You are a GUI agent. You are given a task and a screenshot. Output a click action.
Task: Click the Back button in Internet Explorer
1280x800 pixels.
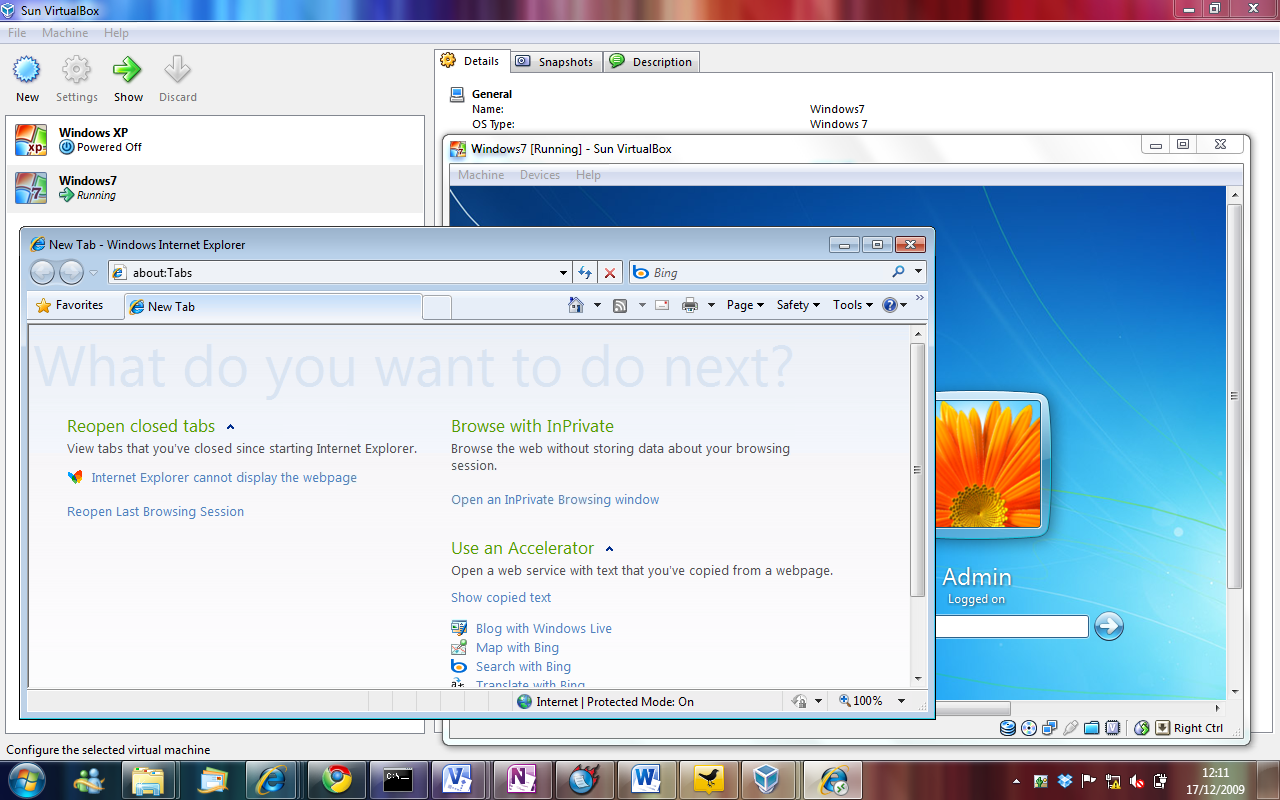[x=42, y=272]
